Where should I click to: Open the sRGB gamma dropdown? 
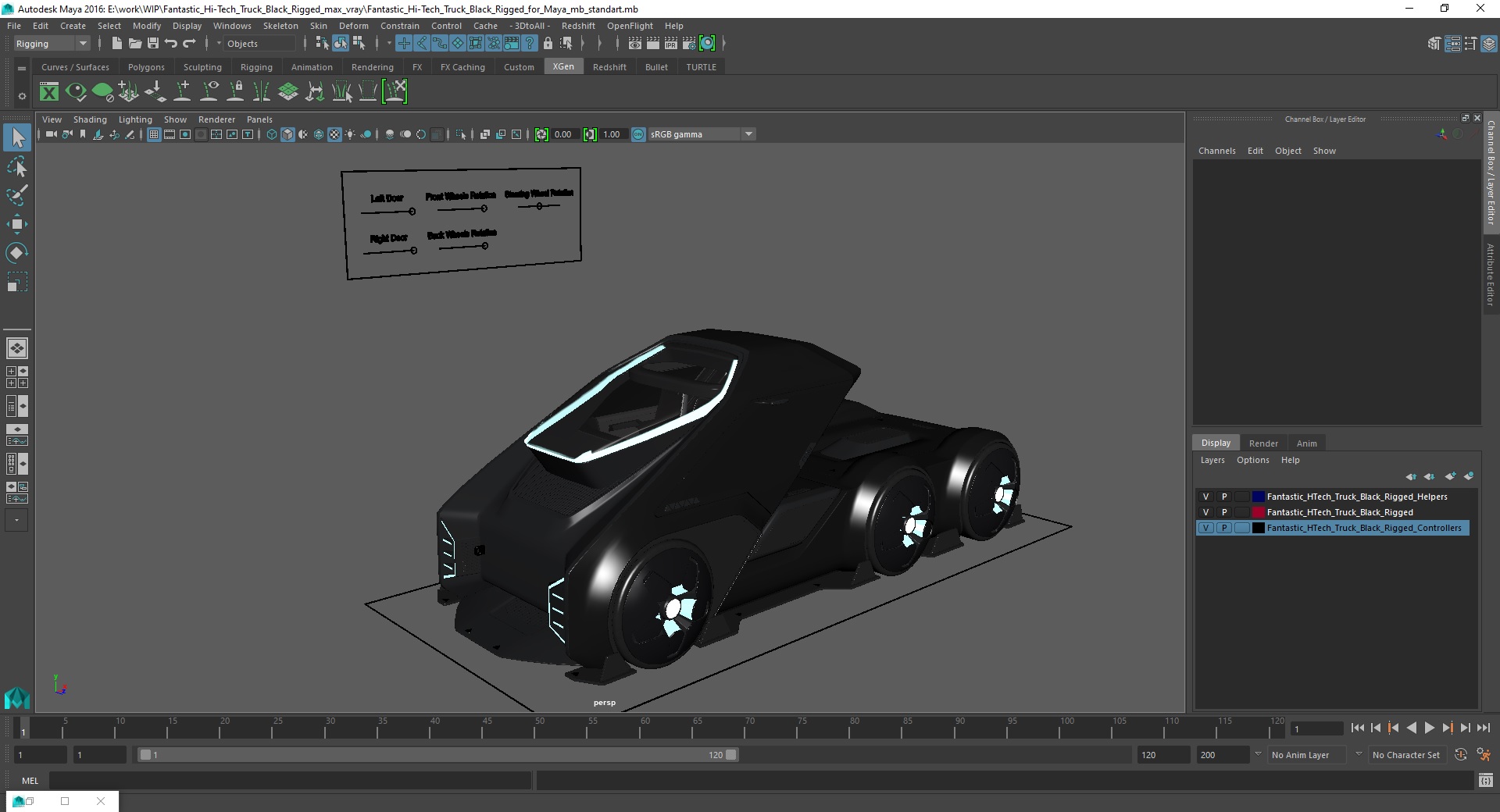pyautogui.click(x=702, y=134)
